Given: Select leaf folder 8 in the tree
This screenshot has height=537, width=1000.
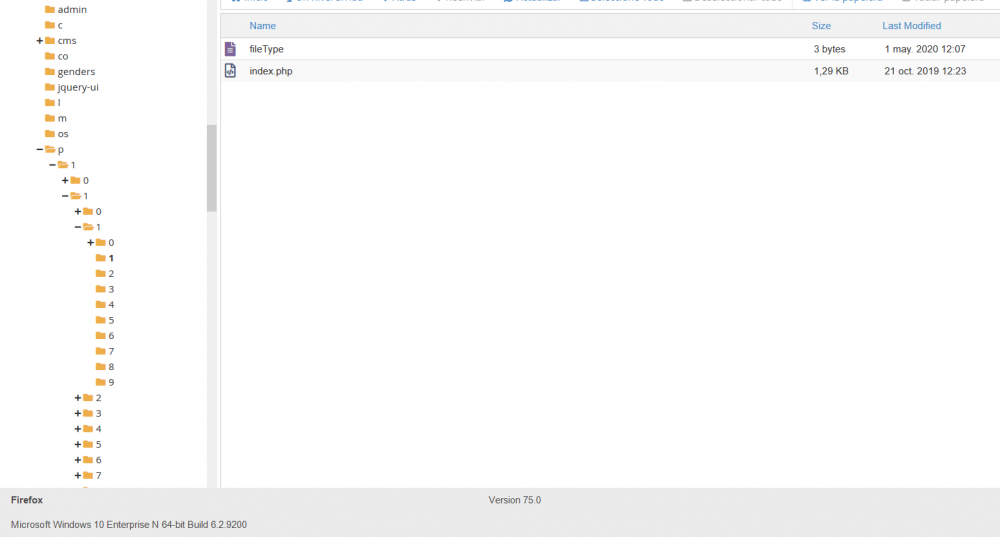Looking at the screenshot, I should click(x=111, y=367).
